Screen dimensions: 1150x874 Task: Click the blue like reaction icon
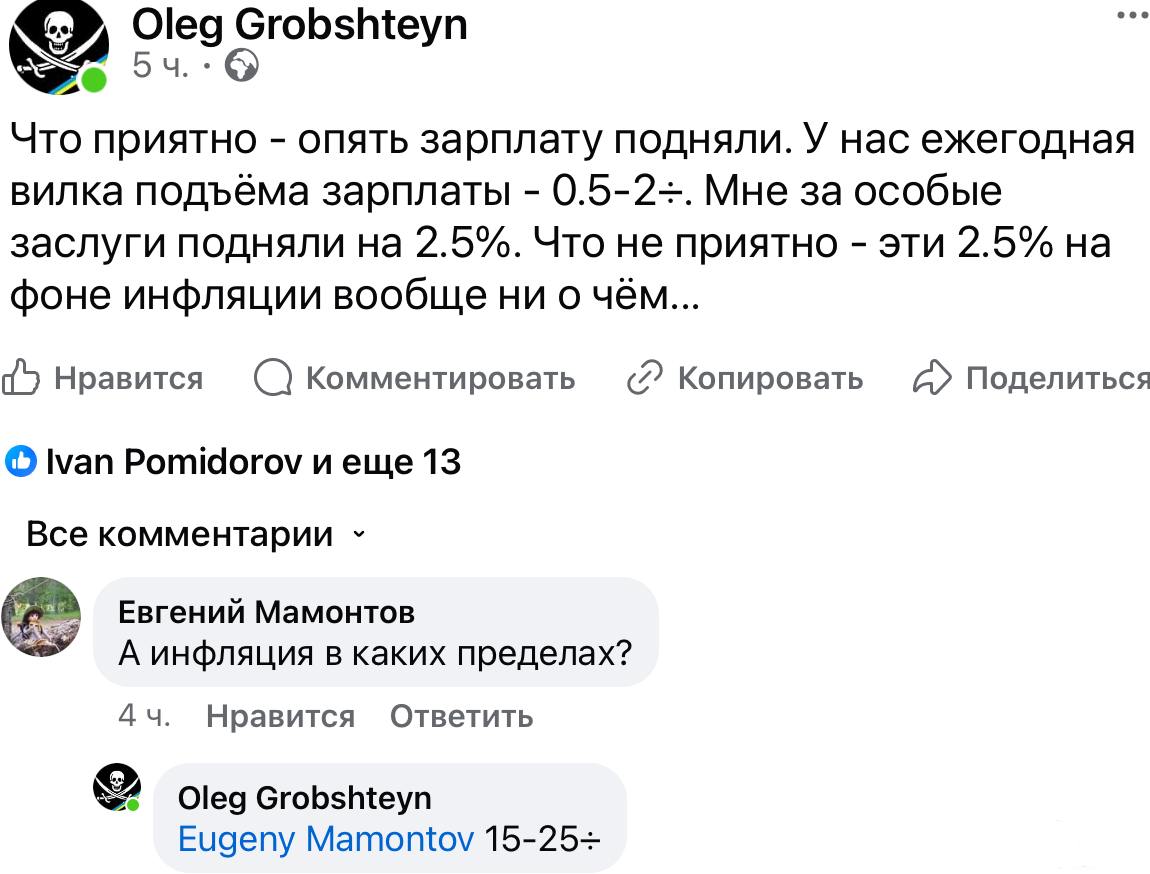(x=21, y=461)
